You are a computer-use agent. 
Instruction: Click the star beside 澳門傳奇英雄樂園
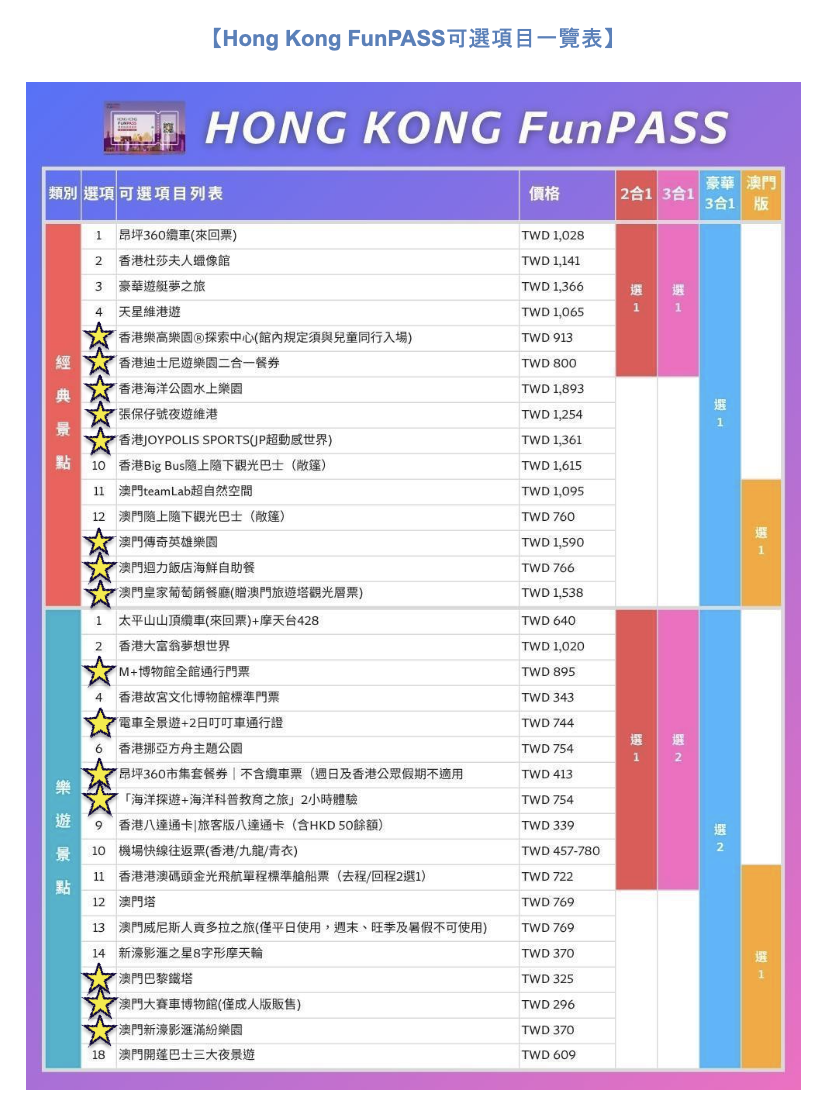[99, 542]
